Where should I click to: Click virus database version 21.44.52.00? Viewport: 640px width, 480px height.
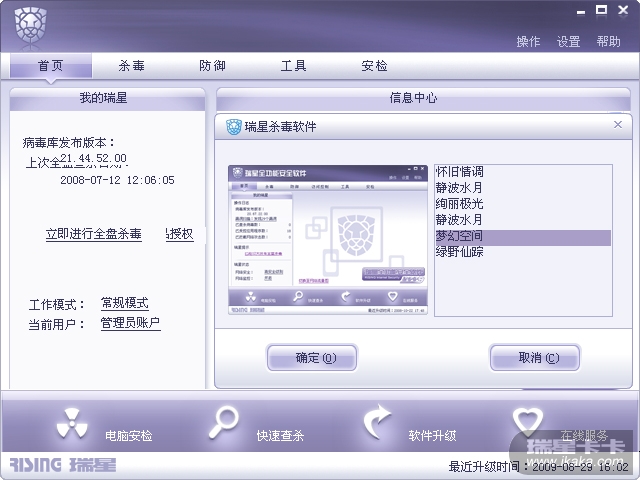93,158
